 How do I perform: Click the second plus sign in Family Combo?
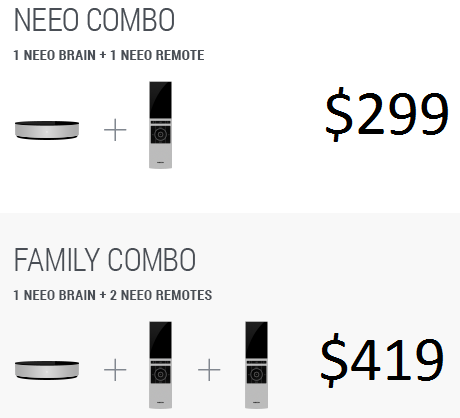pyautogui.click(x=209, y=370)
